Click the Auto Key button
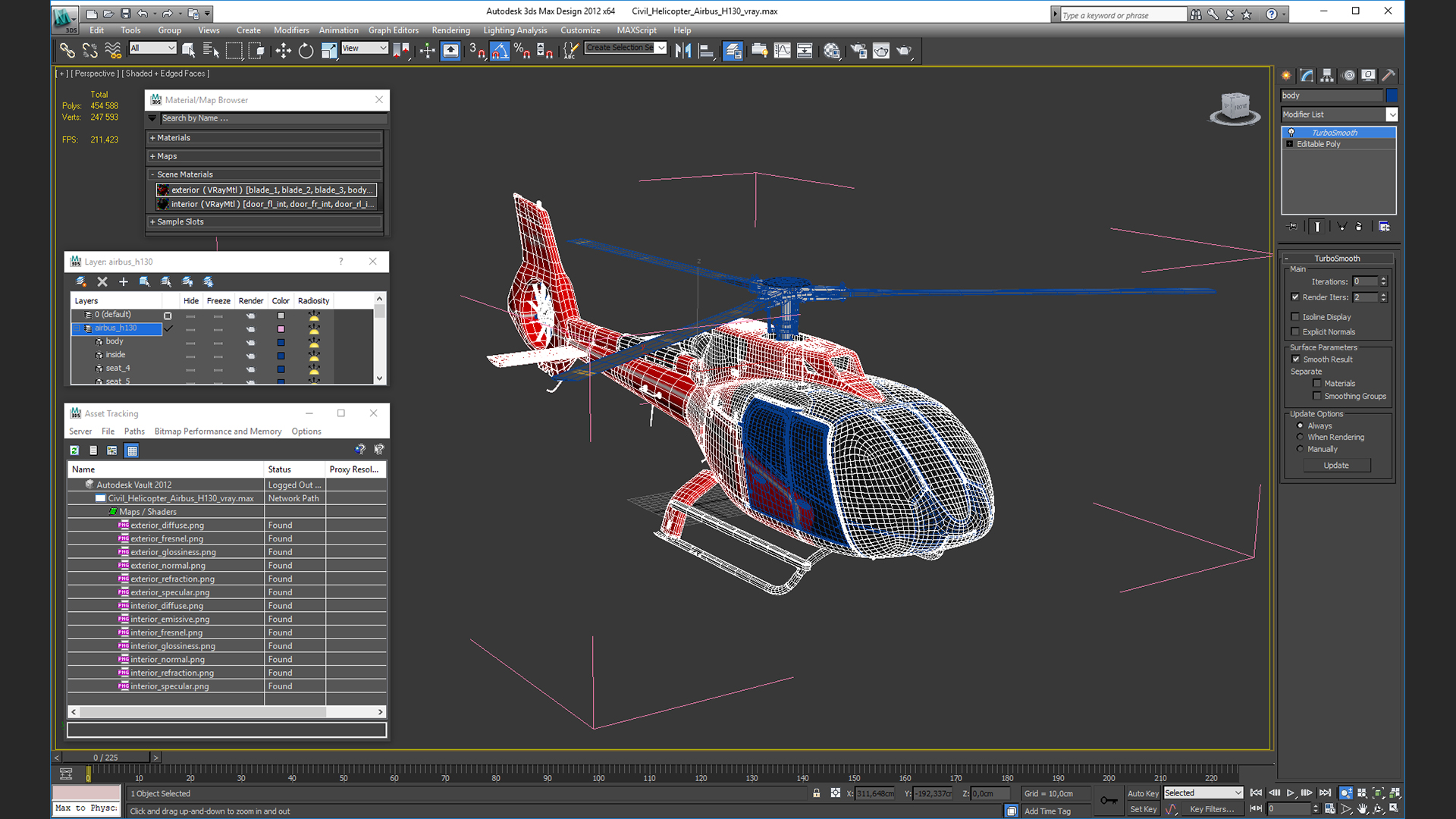The image size is (1456, 819). (x=1142, y=793)
